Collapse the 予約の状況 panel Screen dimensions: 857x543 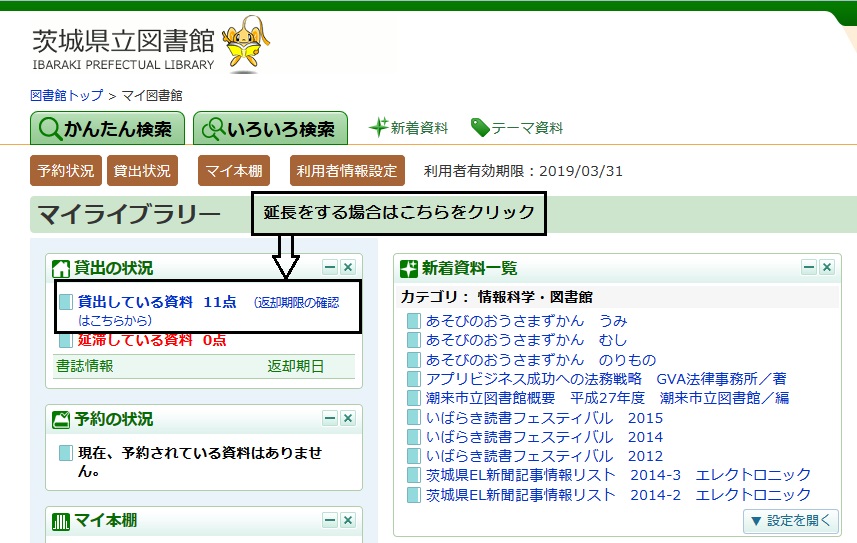coord(330,418)
